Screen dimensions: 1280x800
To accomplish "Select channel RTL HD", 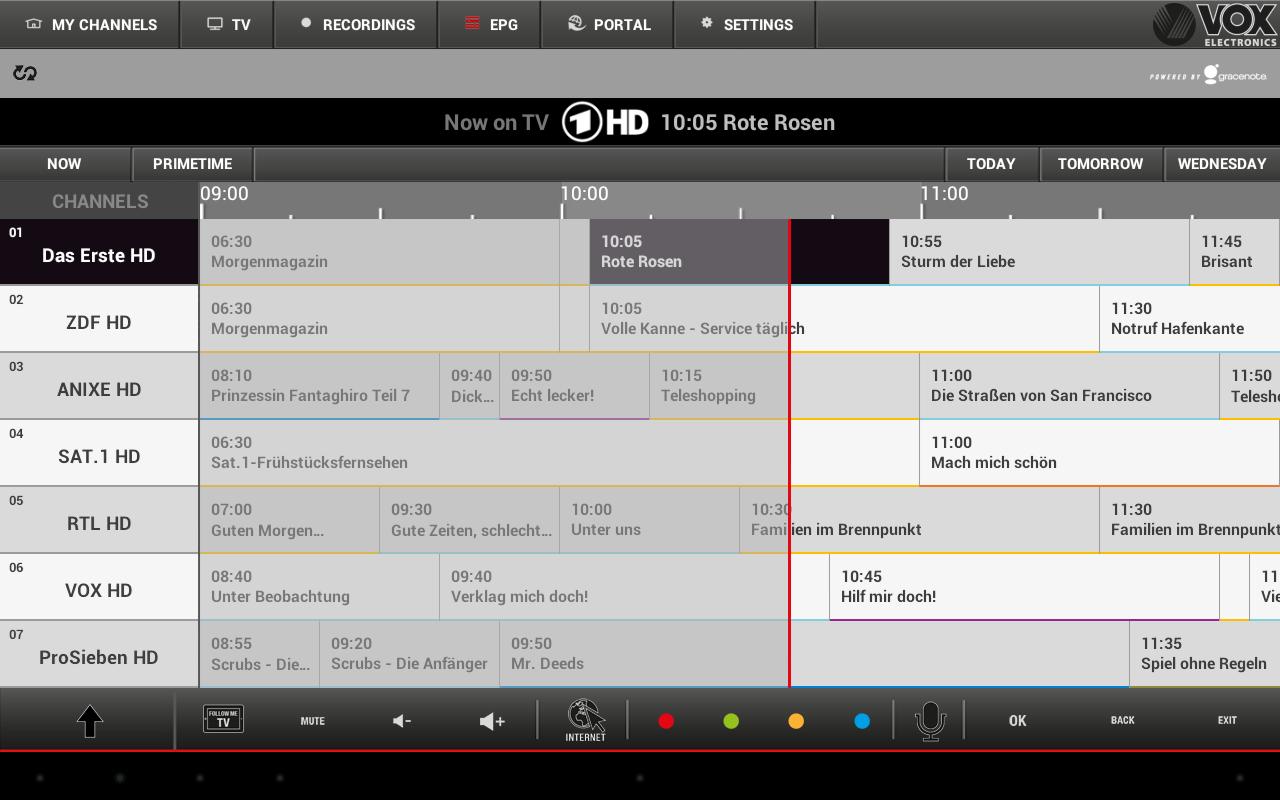I will tap(99, 520).
